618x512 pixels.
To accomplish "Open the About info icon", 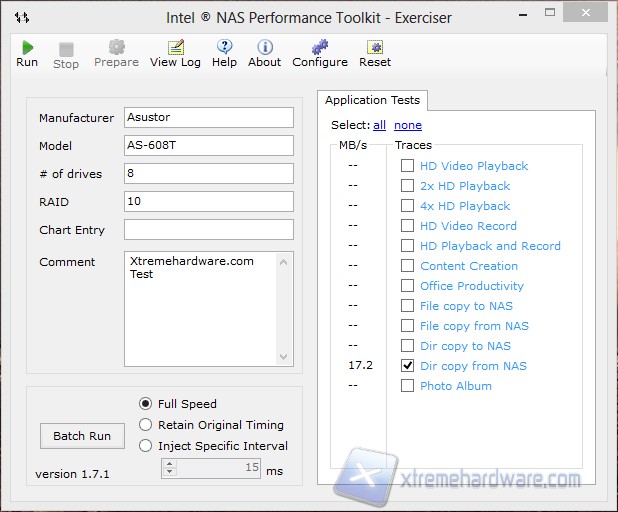I will click(264, 48).
